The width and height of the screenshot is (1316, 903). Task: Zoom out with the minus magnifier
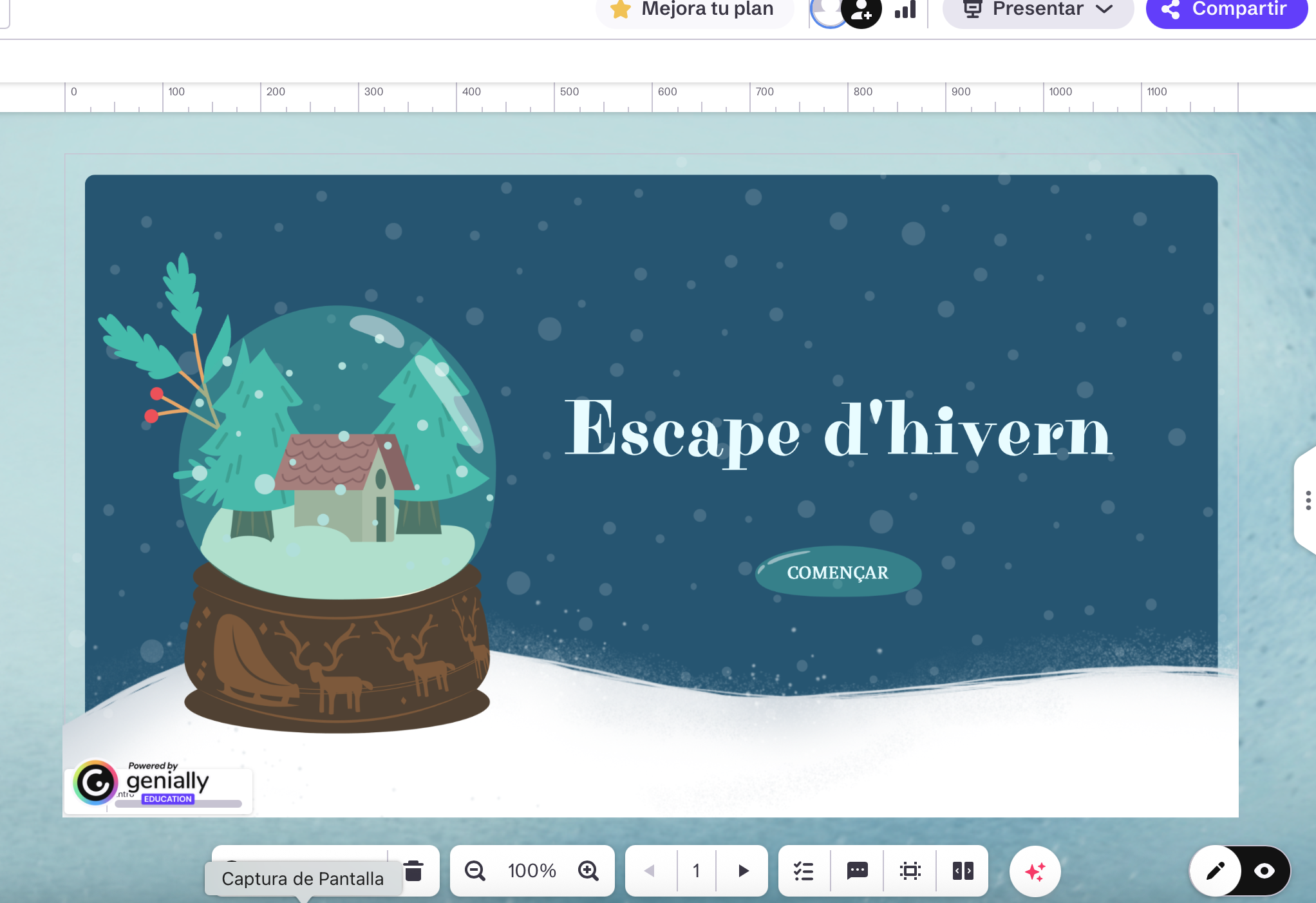point(475,871)
